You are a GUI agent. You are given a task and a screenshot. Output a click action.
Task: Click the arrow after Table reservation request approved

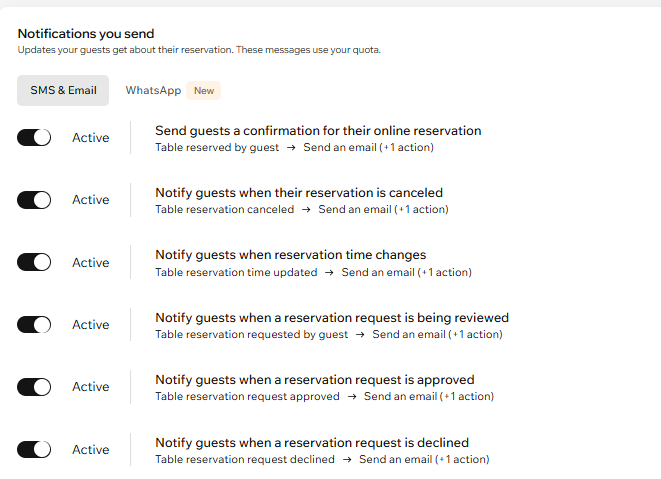(x=352, y=397)
